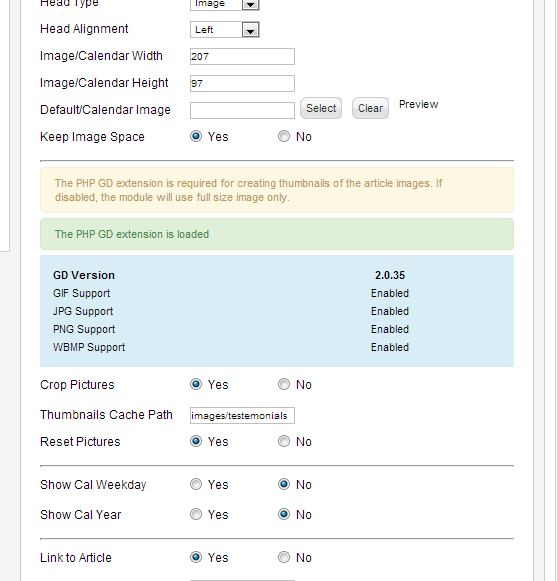Select No for Show Cal Weekday
Image resolution: width=557 pixels, height=581 pixels.
284,484
